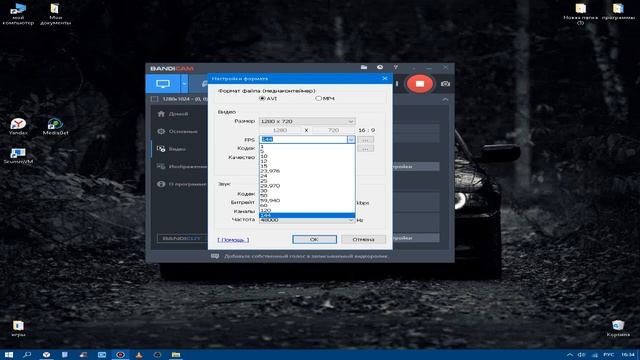Select the MP4 file format radio button
640x360 pixels.
pos(318,98)
